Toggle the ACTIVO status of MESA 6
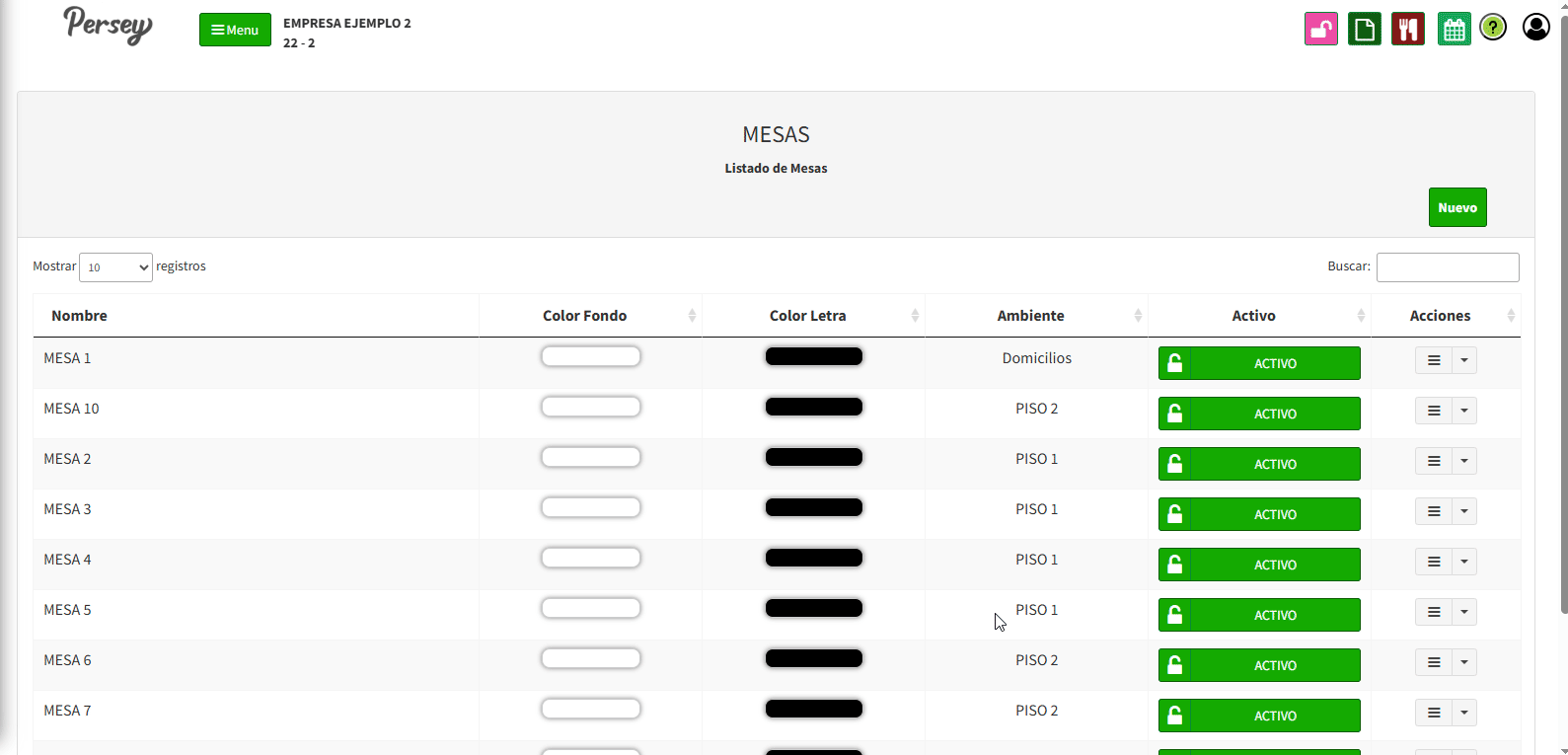The height and width of the screenshot is (755, 1568). click(x=1259, y=666)
